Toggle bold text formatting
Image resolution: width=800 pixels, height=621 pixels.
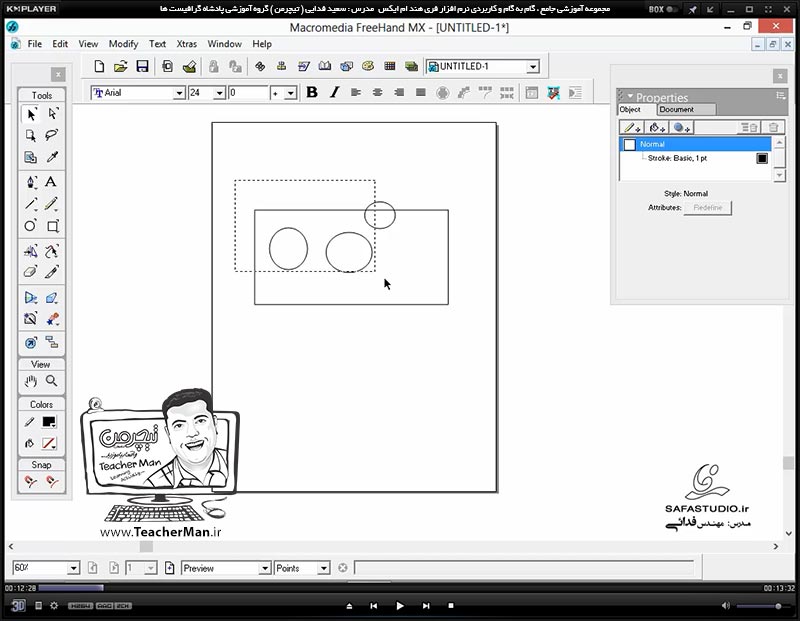312,92
